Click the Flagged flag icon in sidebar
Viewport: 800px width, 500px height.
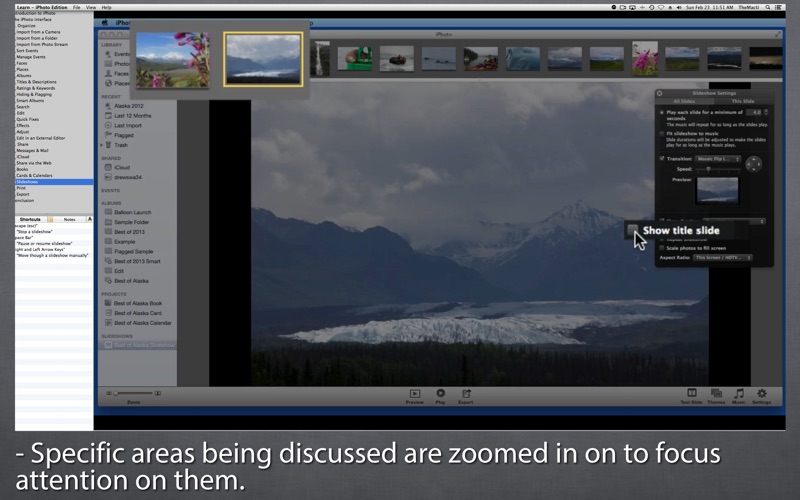[x=108, y=135]
